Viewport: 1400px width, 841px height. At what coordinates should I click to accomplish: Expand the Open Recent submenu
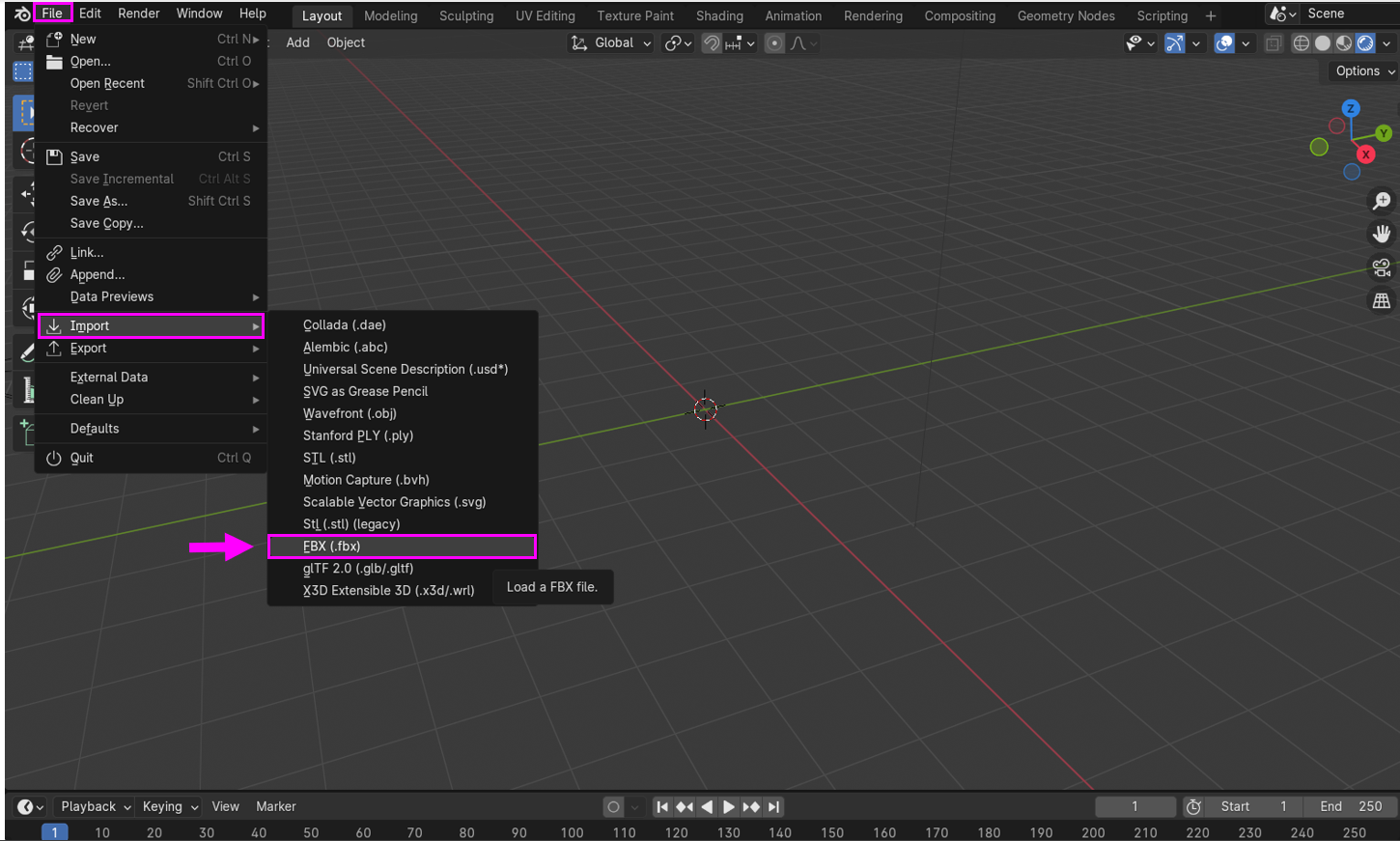pyautogui.click(x=151, y=84)
